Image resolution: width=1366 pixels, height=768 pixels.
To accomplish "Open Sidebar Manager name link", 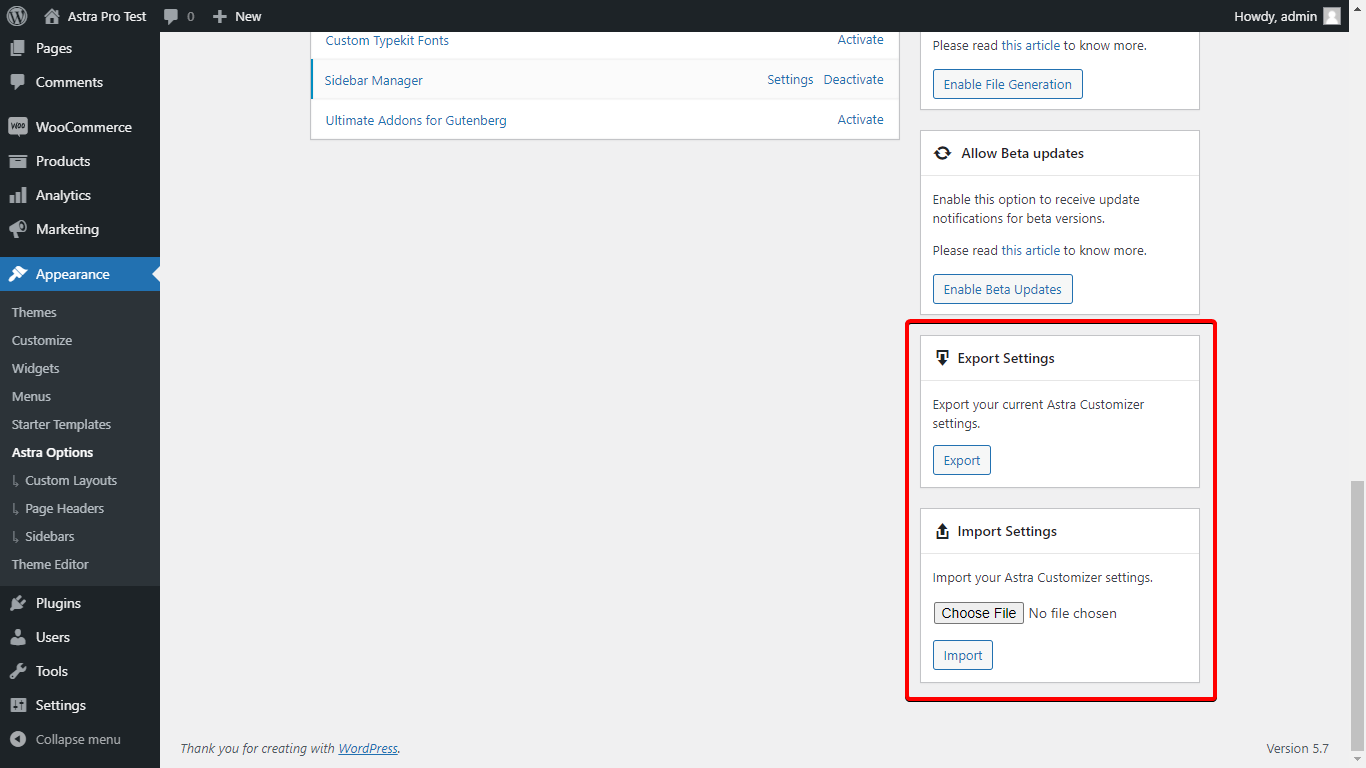I will (x=374, y=80).
